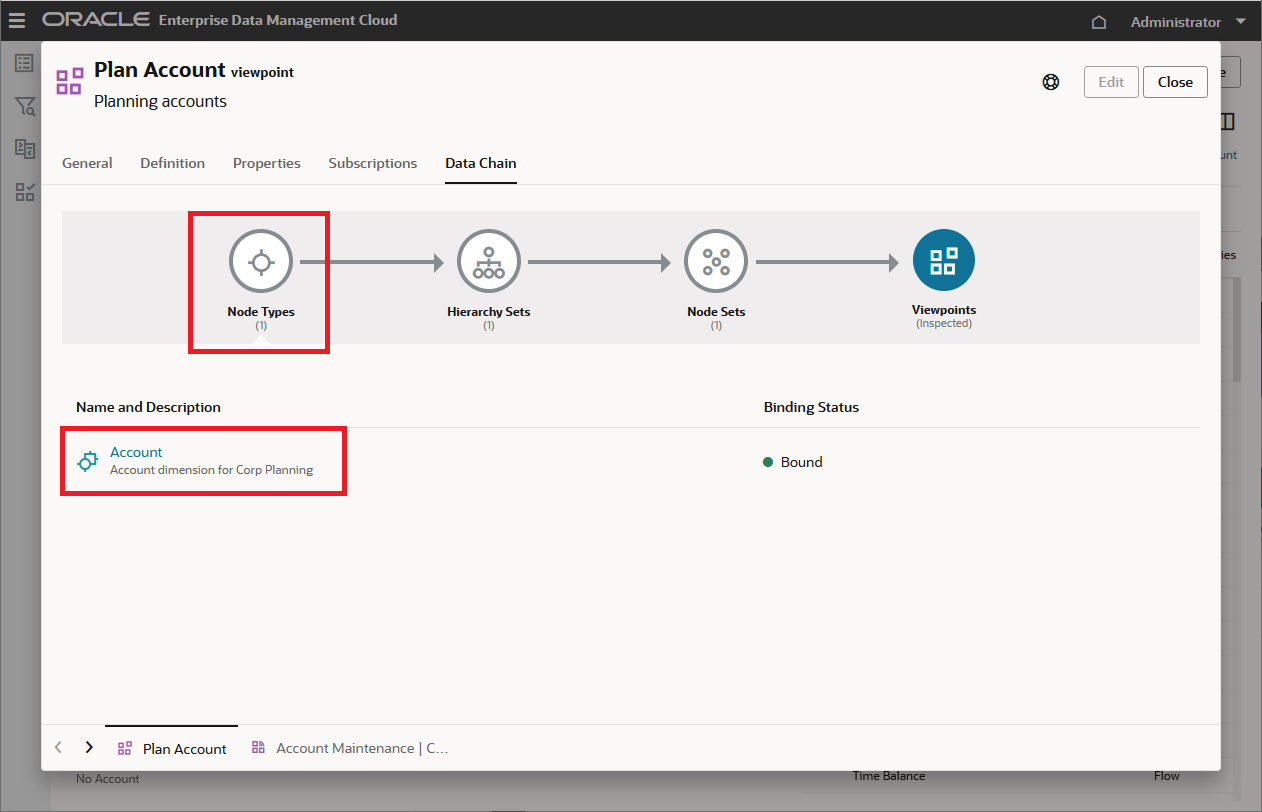Open the validation checklist sidebar icon

pyautogui.click(x=24, y=191)
